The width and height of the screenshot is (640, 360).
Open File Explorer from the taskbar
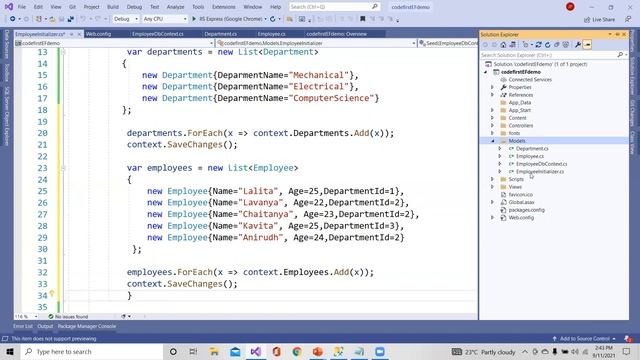[214, 351]
